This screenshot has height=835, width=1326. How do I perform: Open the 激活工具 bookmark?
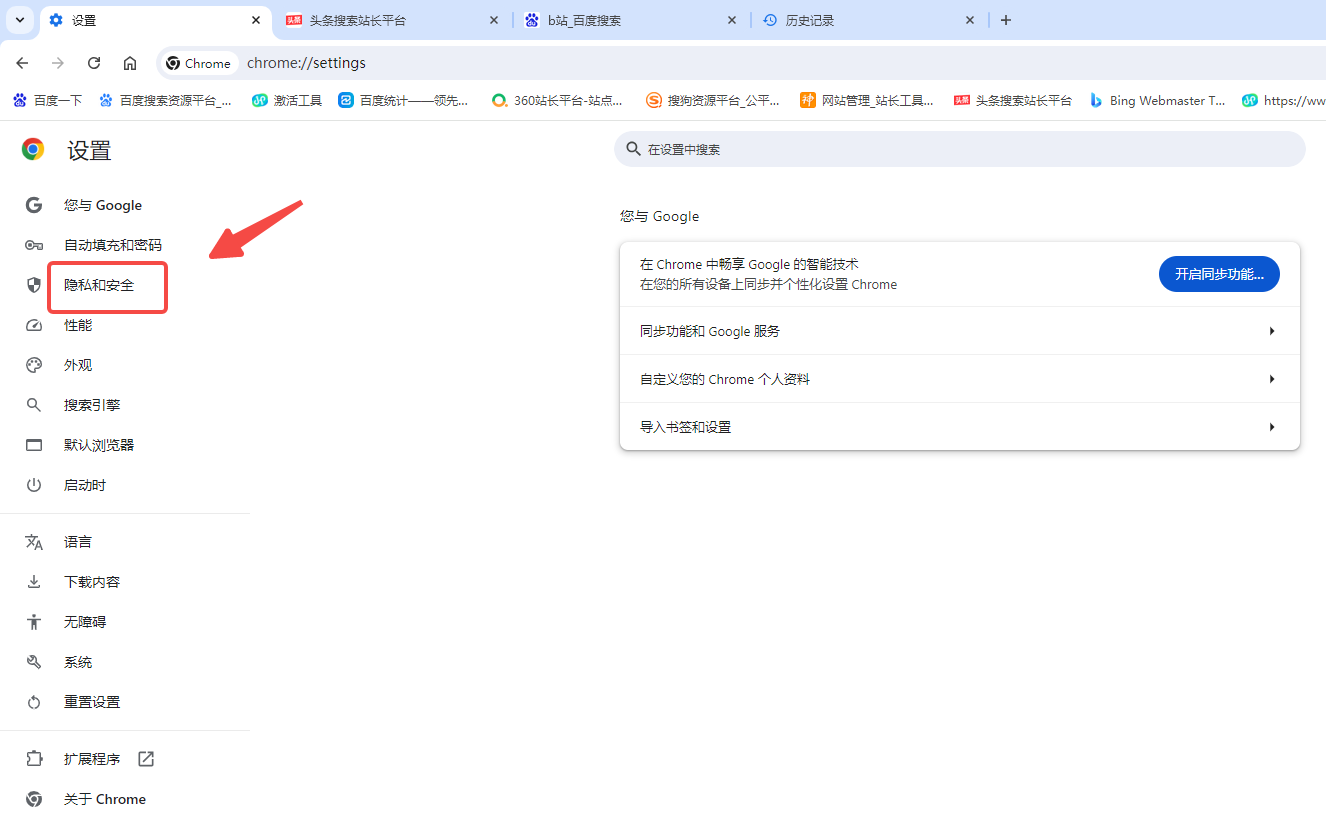(x=287, y=100)
